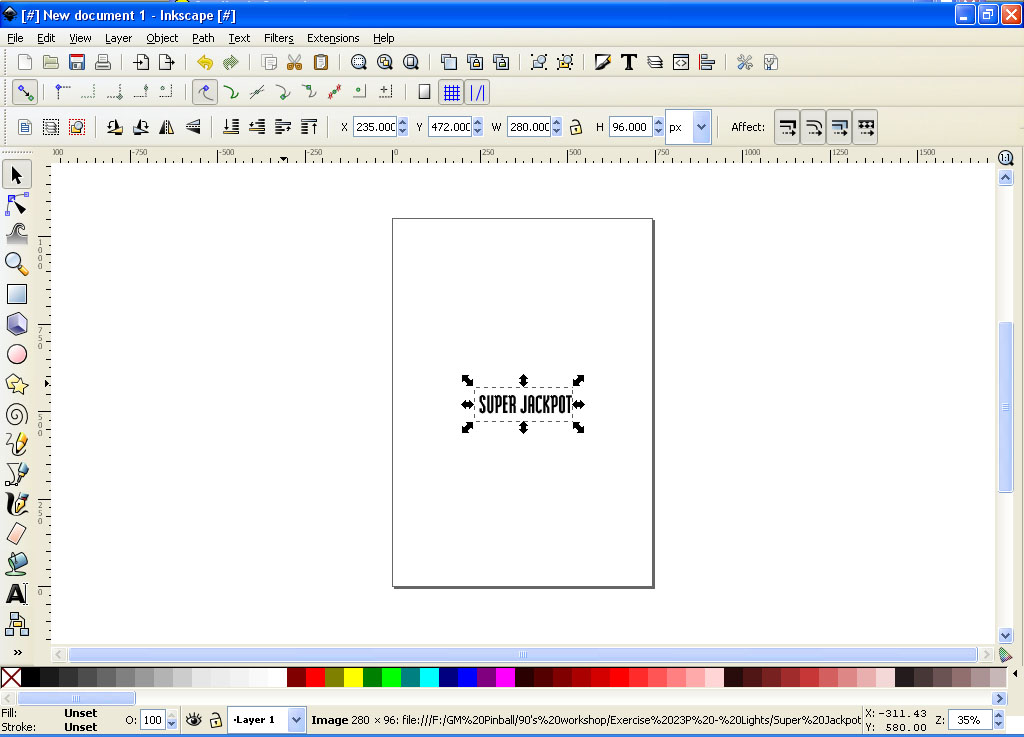The width and height of the screenshot is (1024, 737).
Task: Toggle the snap to grid button
Action: coord(451,92)
